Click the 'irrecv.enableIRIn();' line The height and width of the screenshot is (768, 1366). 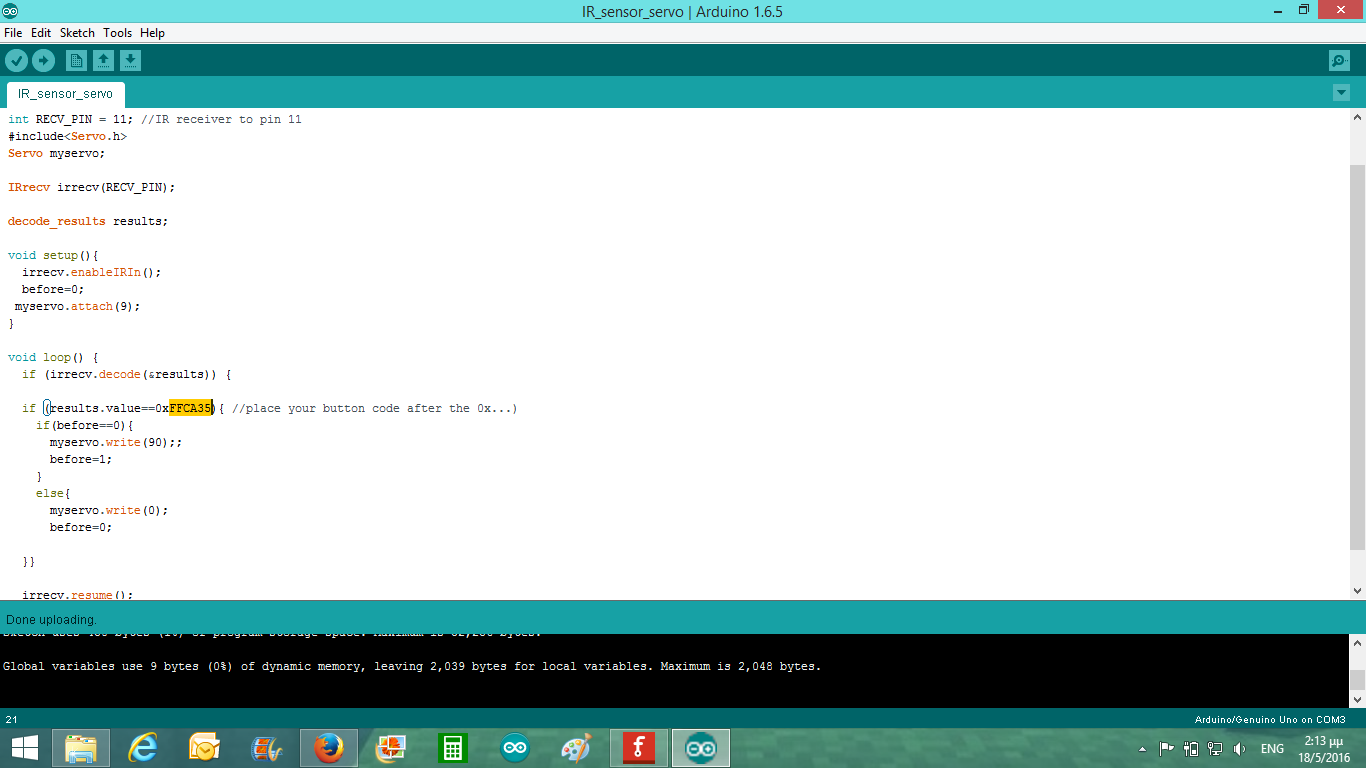91,272
